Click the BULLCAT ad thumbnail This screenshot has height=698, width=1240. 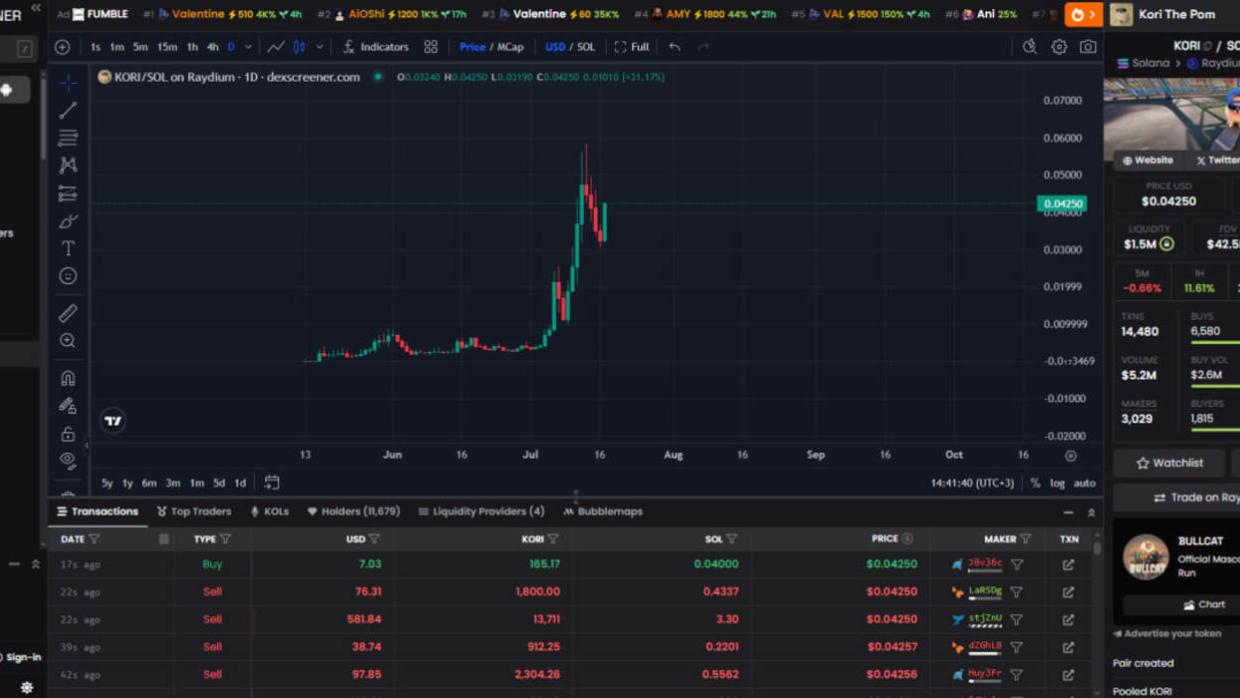pyautogui.click(x=1146, y=557)
